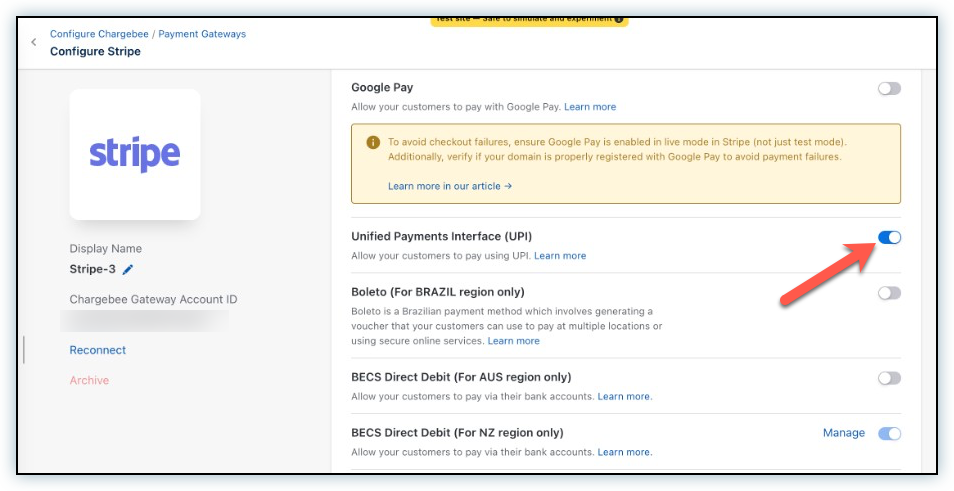This screenshot has width=954, height=491.
Task: Click the 'Configure Stripe' page heading
Action: 96,52
